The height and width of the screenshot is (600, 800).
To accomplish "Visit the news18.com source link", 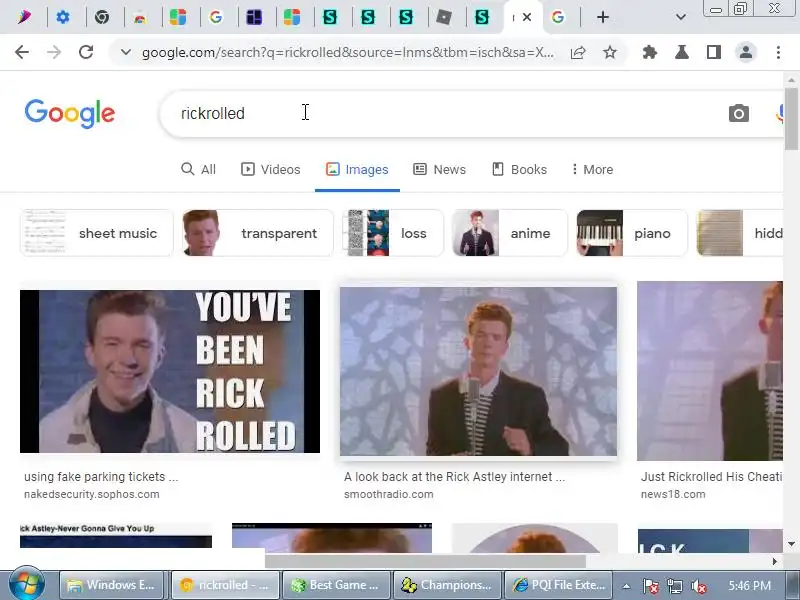I will (673, 494).
